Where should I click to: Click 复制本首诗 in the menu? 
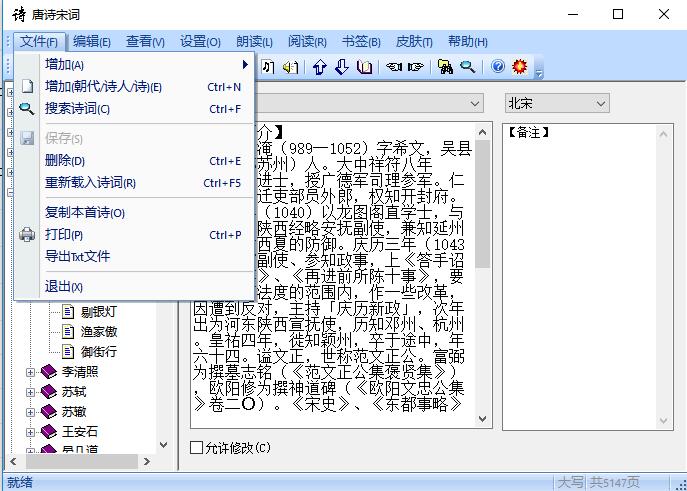point(85,213)
